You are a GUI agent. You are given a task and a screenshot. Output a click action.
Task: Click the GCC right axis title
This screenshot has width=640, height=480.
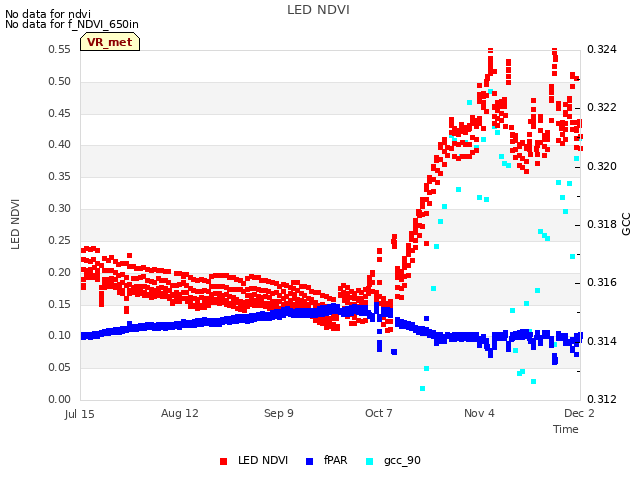(626, 224)
